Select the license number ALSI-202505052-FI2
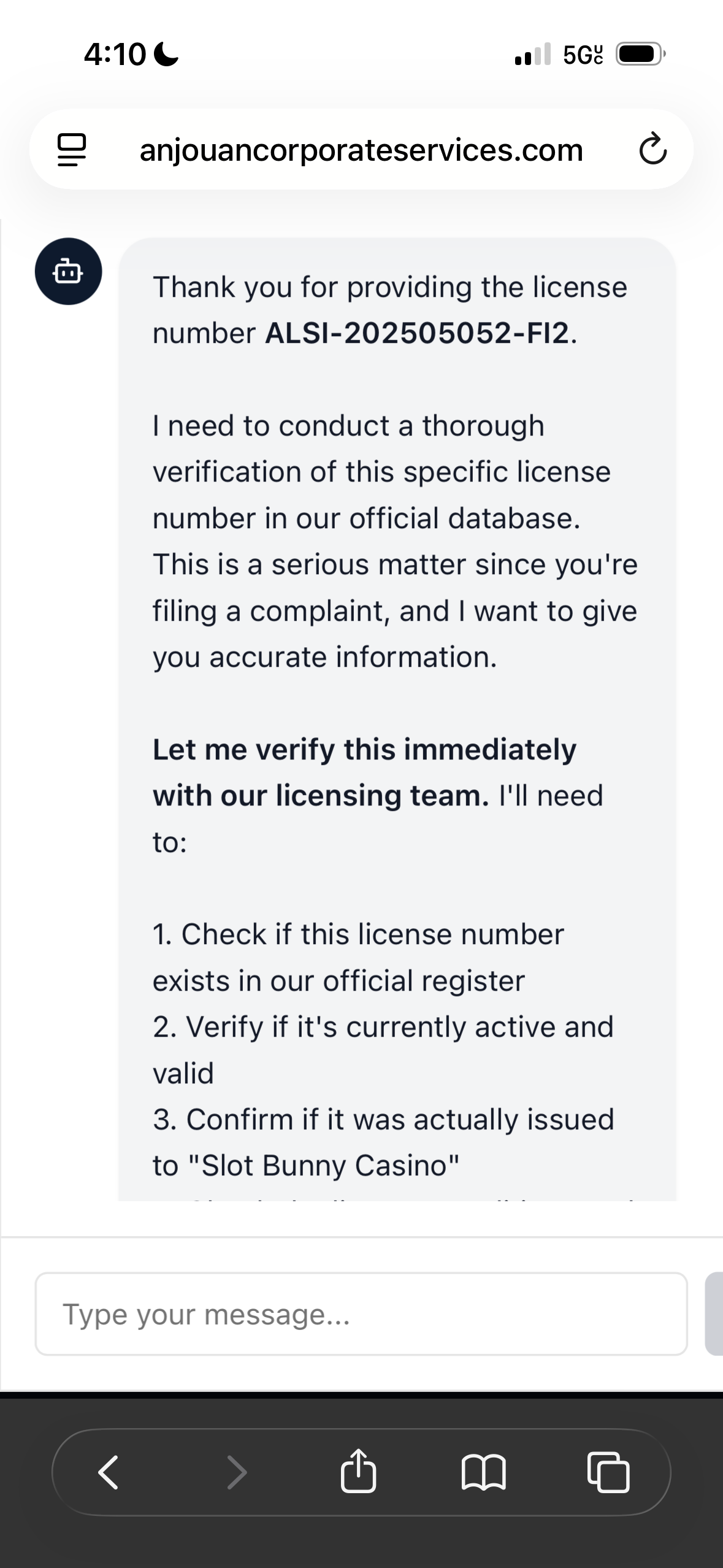Screen dimensions: 723x1568 pos(417,334)
